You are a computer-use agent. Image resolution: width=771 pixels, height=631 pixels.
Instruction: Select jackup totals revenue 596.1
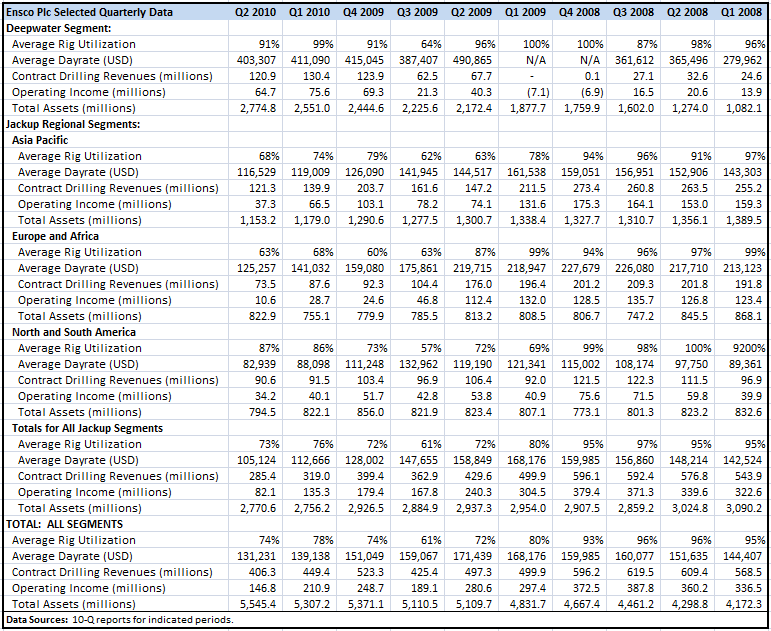tap(587, 476)
